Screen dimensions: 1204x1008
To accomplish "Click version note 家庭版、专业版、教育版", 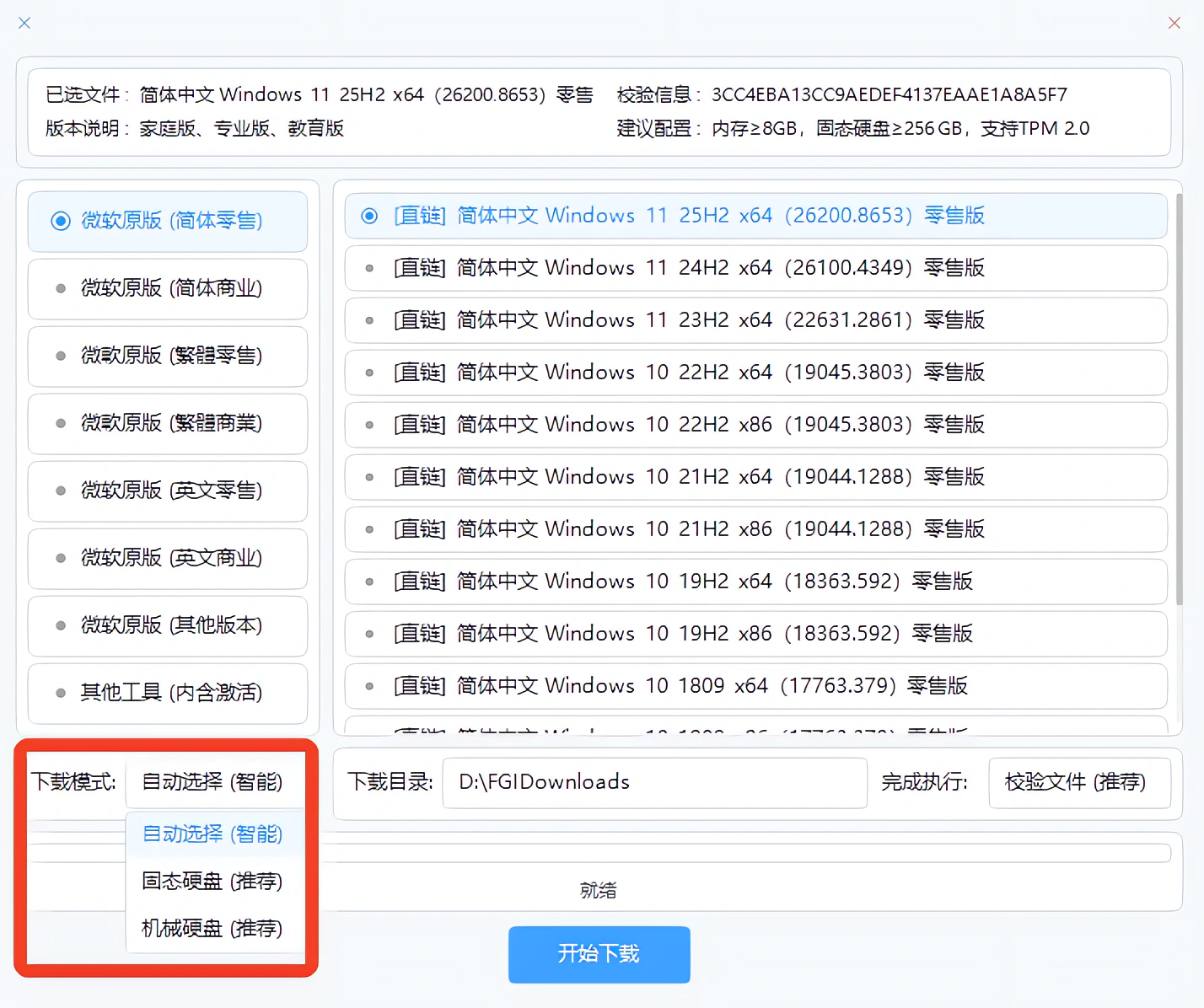I will pyautogui.click(x=242, y=128).
